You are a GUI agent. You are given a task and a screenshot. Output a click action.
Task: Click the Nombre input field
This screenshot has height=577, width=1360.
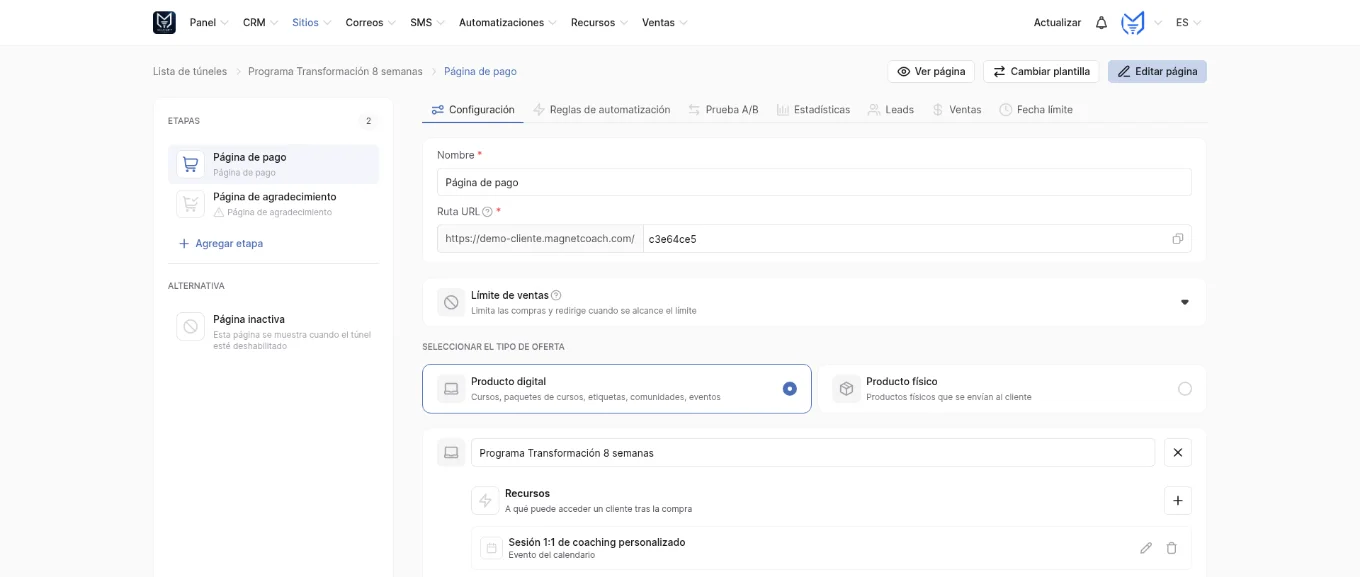tap(814, 182)
